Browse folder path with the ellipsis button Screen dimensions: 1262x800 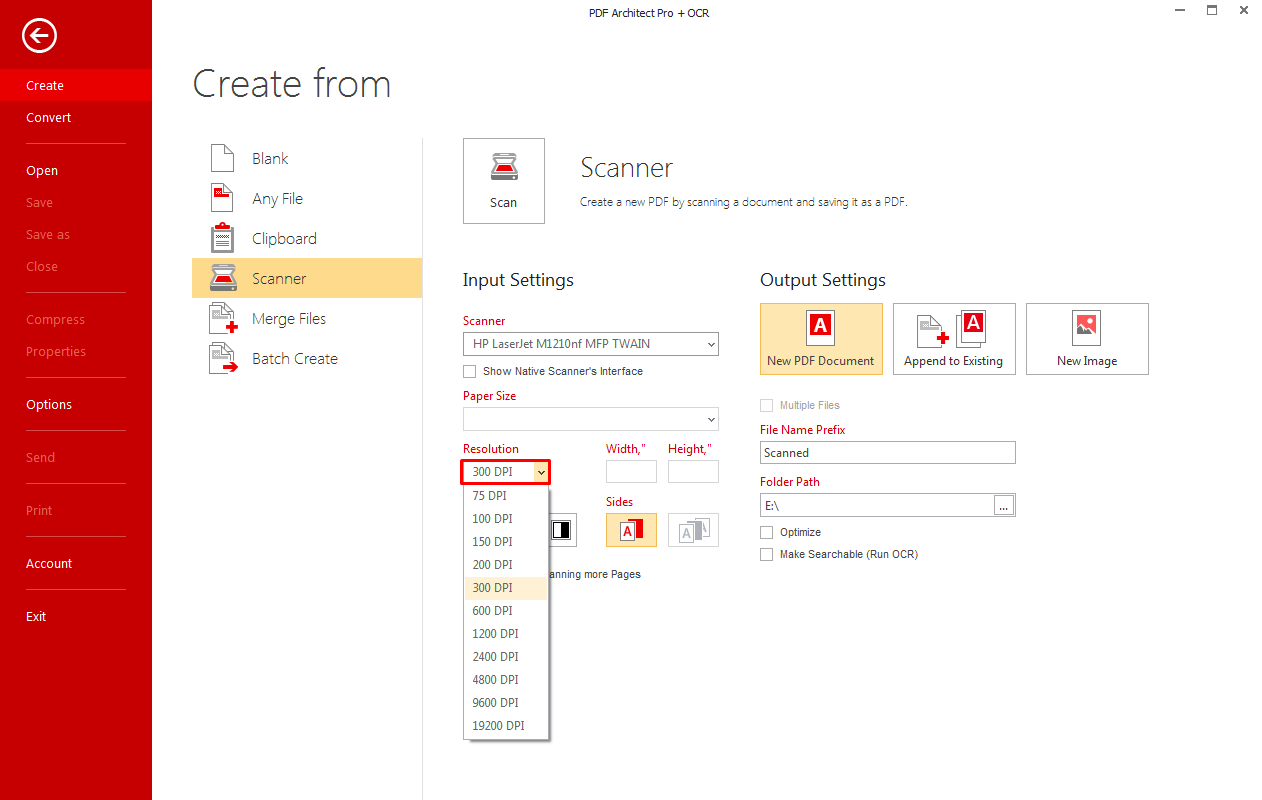click(1005, 505)
